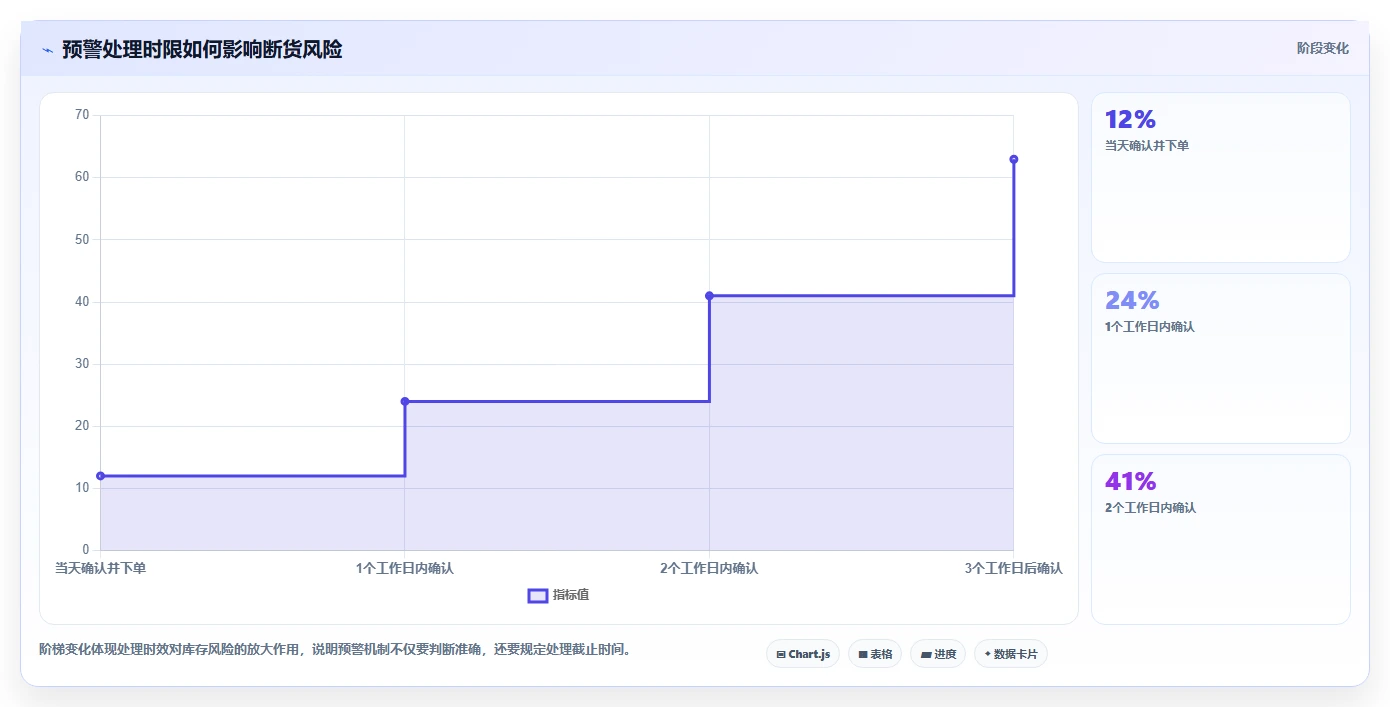Click the card label 2个工作日内确认

click(x=1150, y=508)
